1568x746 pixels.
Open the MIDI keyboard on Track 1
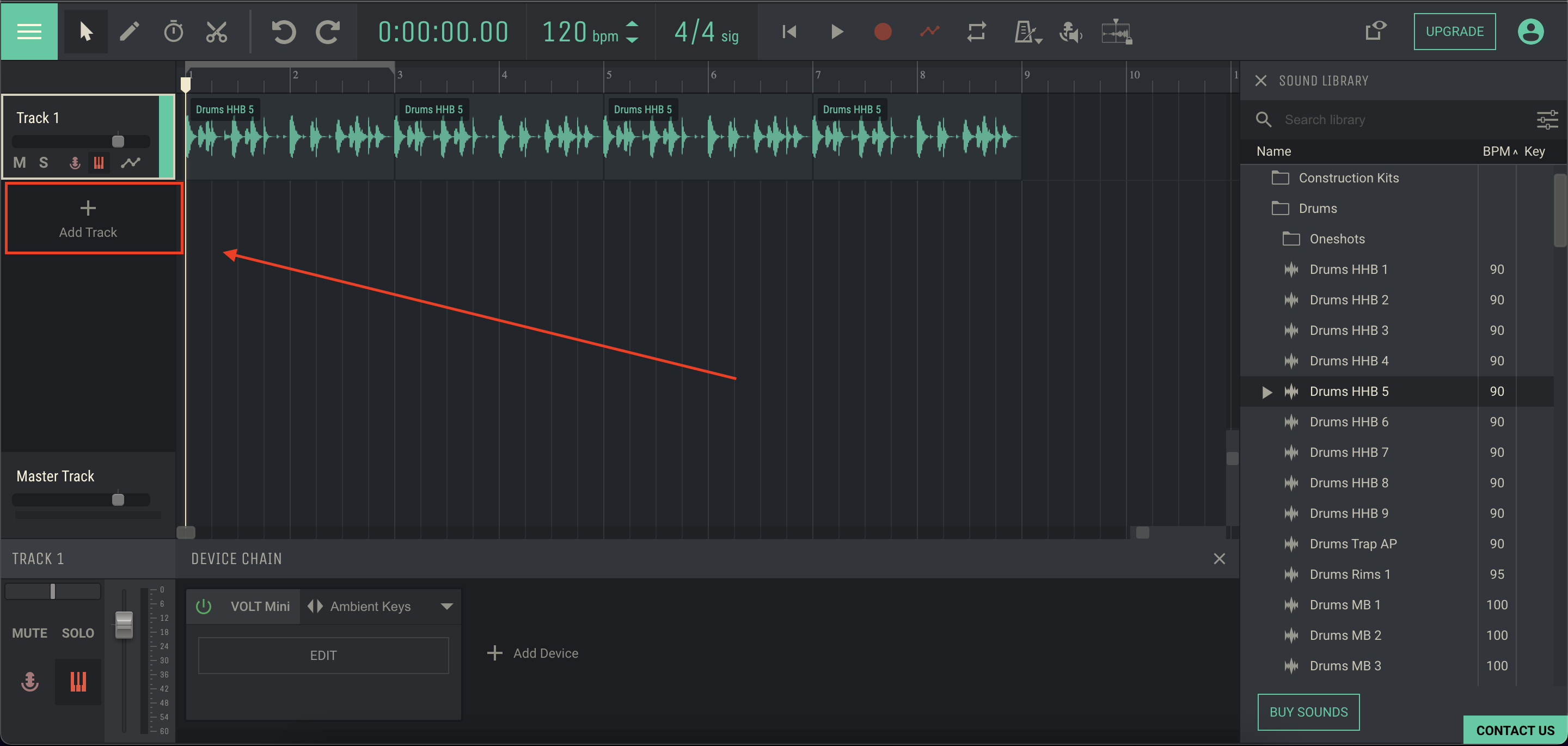click(x=99, y=163)
